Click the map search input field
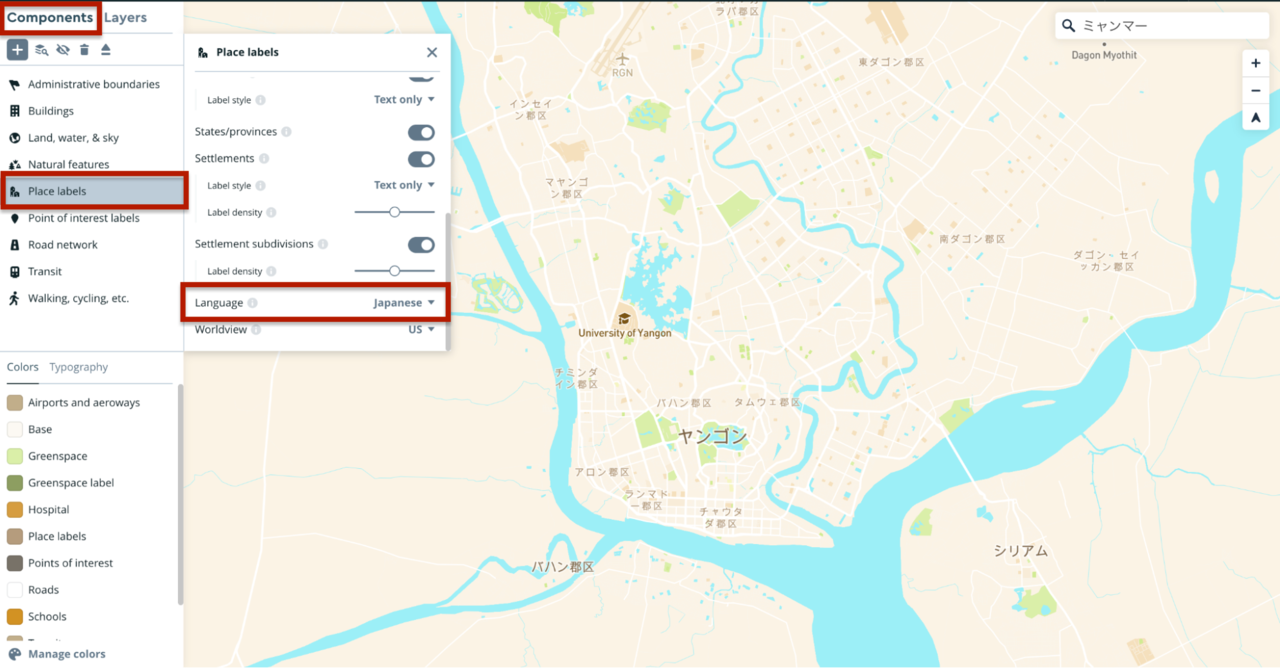This screenshot has width=1280, height=668. (x=1161, y=26)
